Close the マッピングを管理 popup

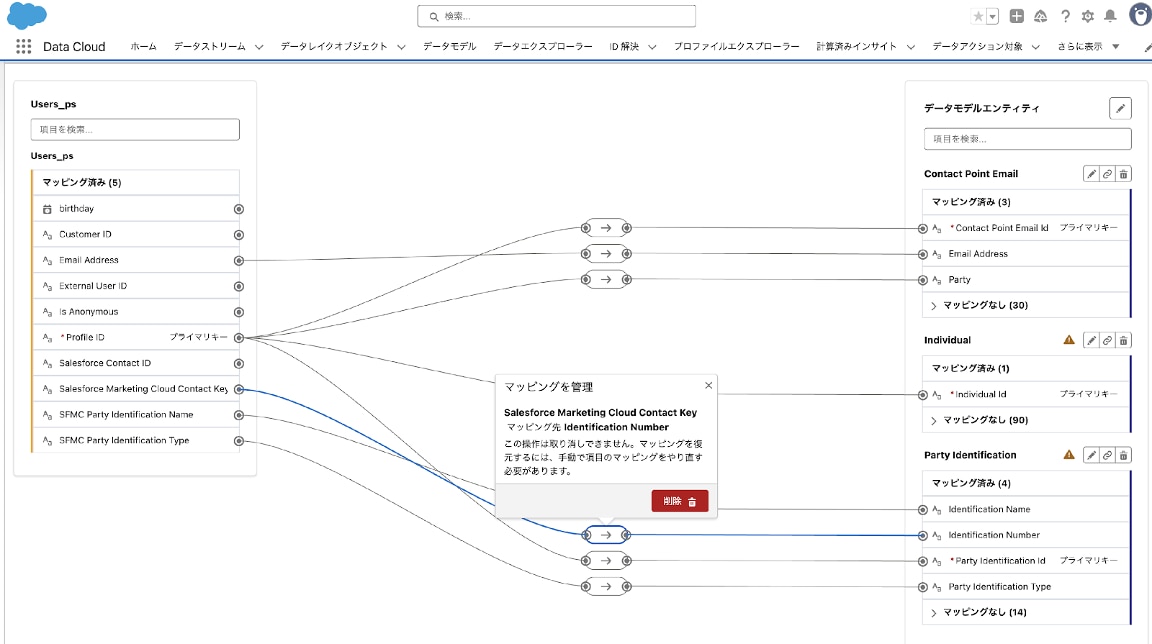(x=709, y=385)
